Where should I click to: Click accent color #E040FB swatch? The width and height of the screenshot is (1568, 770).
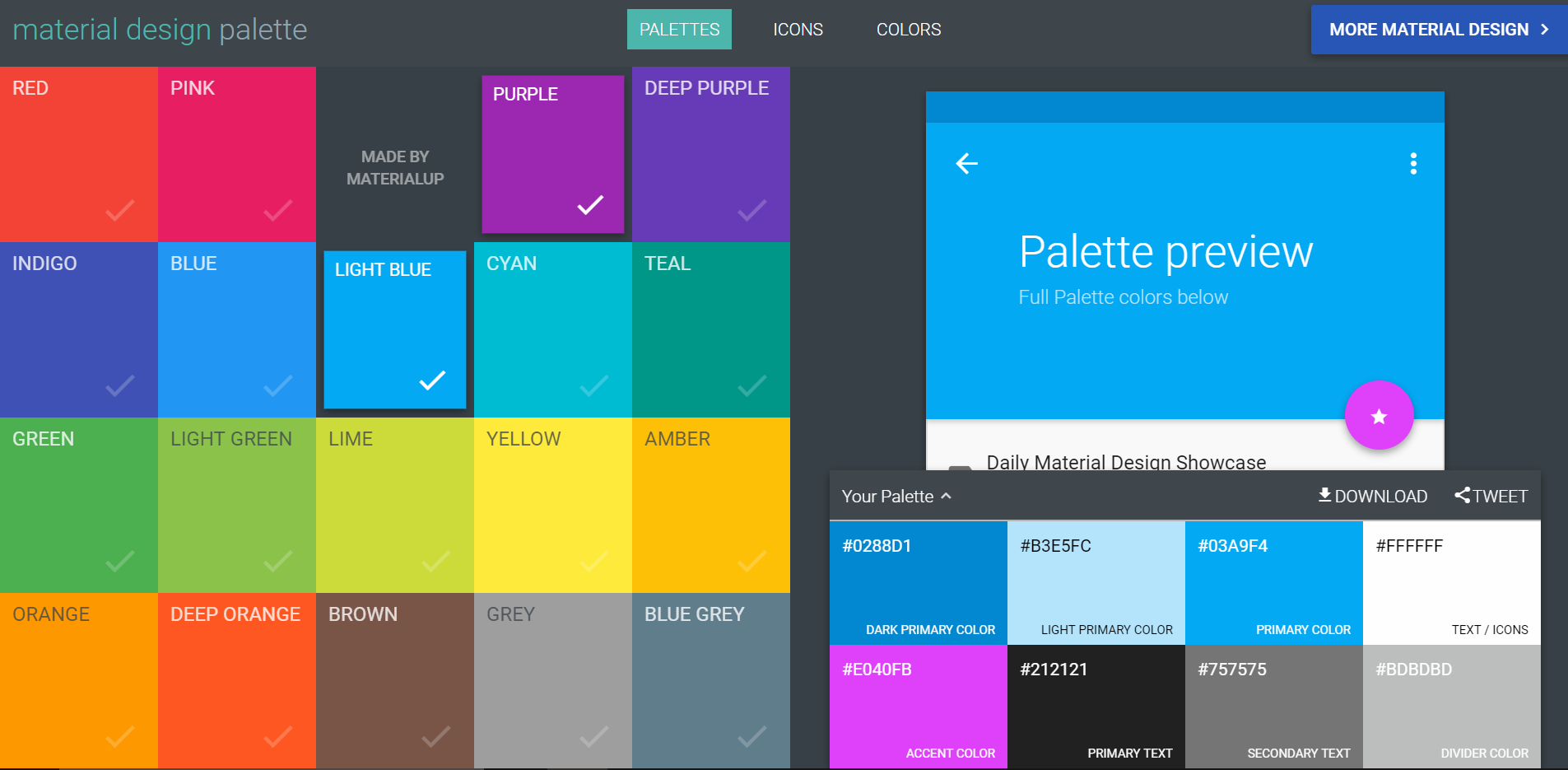pyautogui.click(x=919, y=707)
